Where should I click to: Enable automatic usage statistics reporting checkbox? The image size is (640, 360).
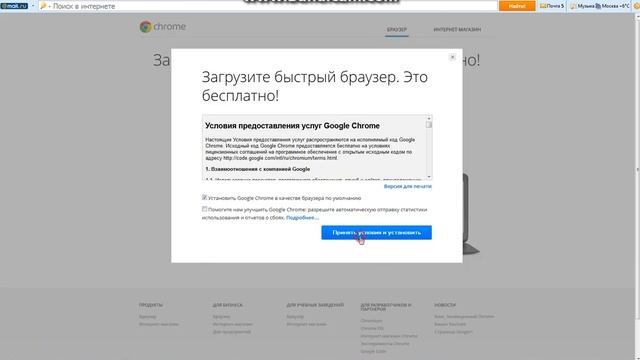click(204, 209)
